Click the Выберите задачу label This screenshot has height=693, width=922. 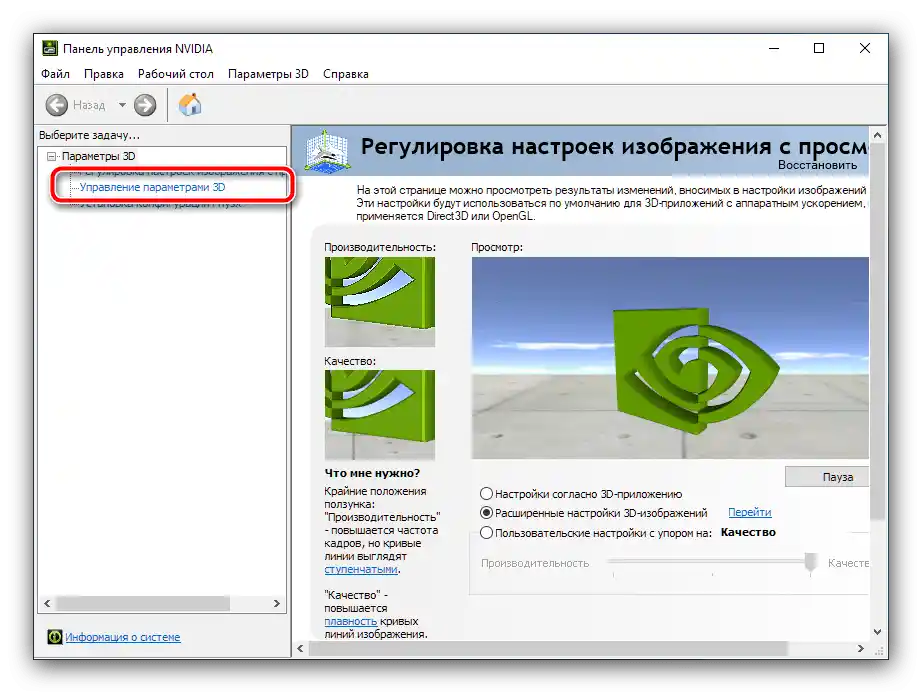point(89,135)
